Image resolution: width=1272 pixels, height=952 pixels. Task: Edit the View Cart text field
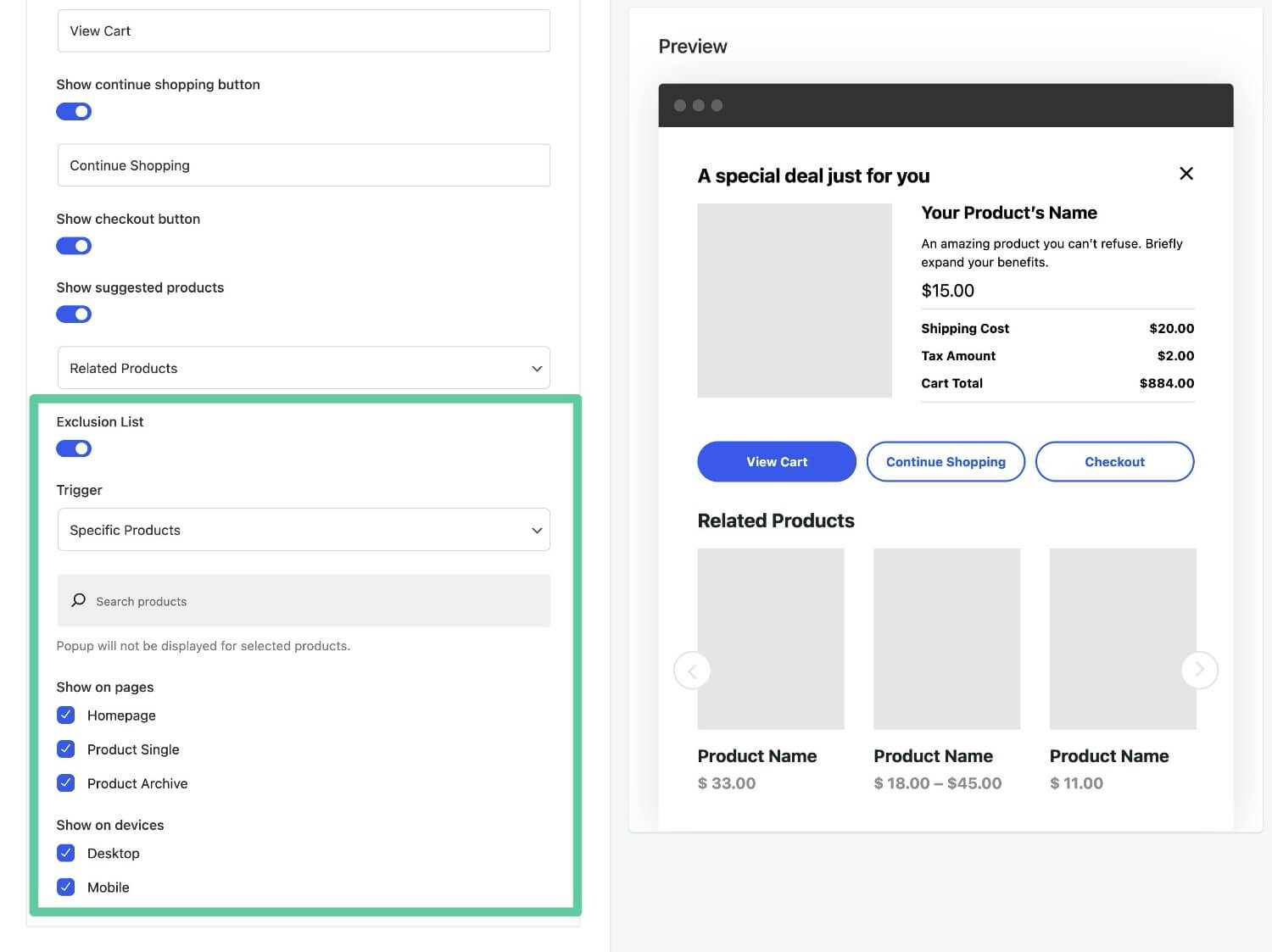(x=304, y=31)
